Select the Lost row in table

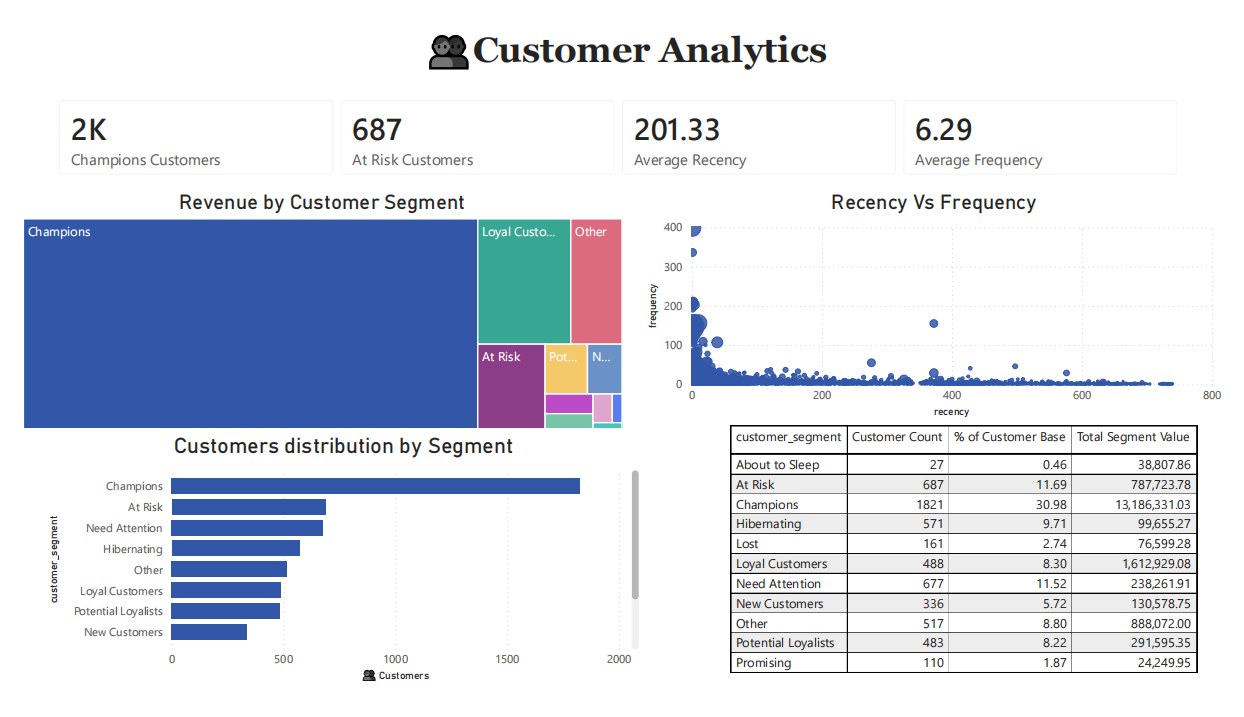[x=964, y=544]
